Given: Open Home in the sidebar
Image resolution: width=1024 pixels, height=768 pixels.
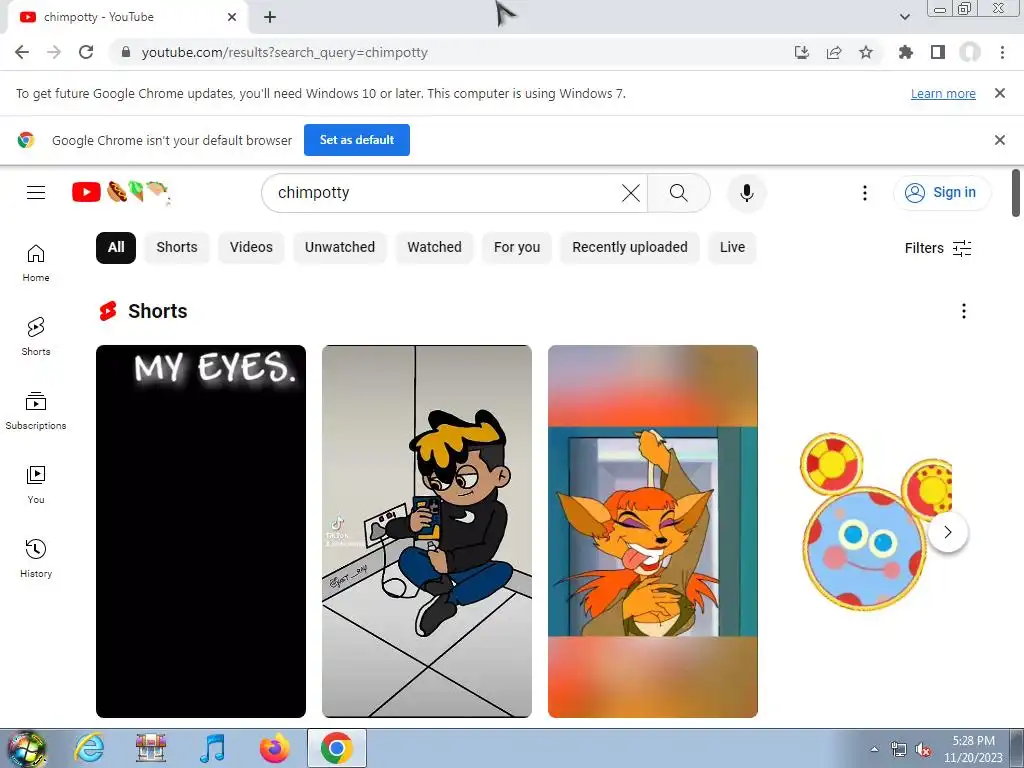Looking at the screenshot, I should pyautogui.click(x=36, y=263).
